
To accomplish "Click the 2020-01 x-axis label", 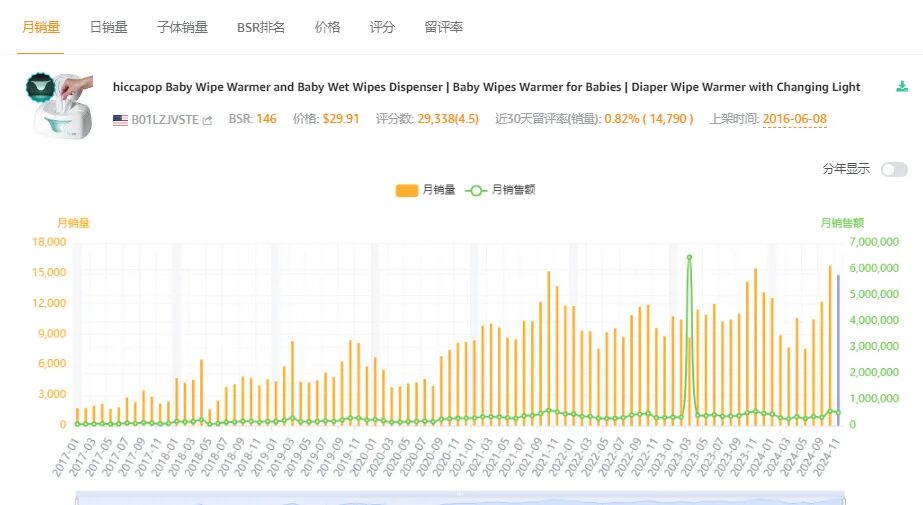I will point(364,457).
